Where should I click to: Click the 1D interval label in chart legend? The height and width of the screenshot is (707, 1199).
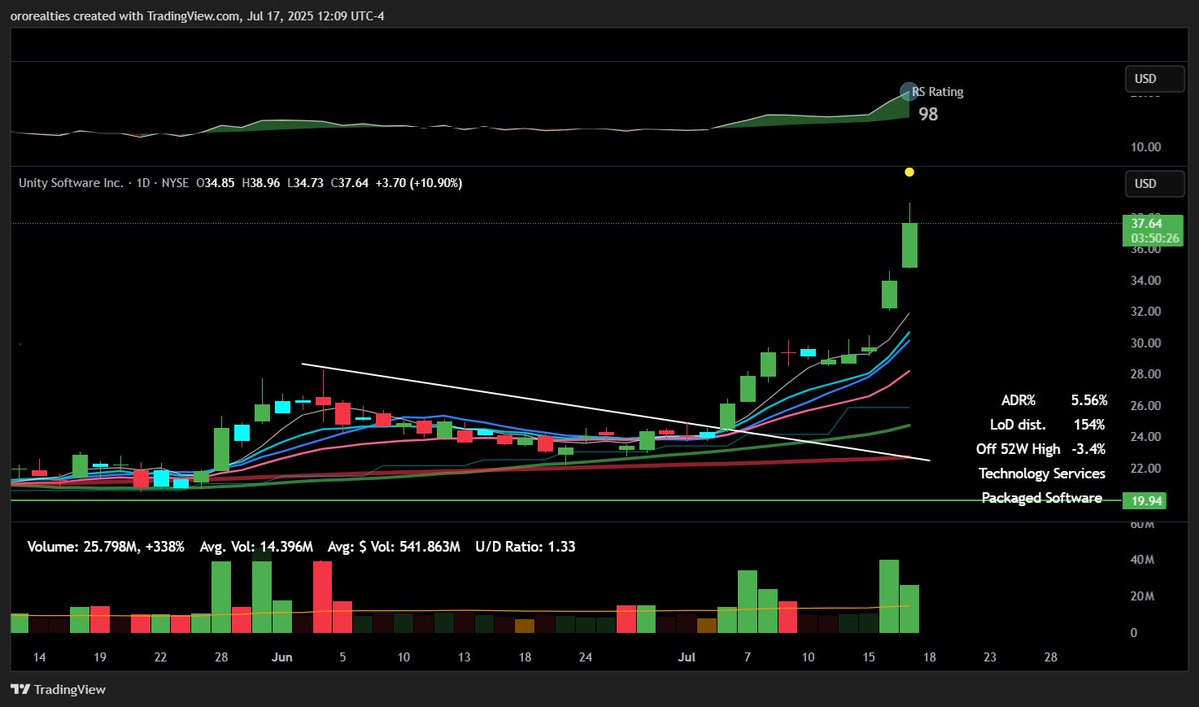[x=143, y=183]
